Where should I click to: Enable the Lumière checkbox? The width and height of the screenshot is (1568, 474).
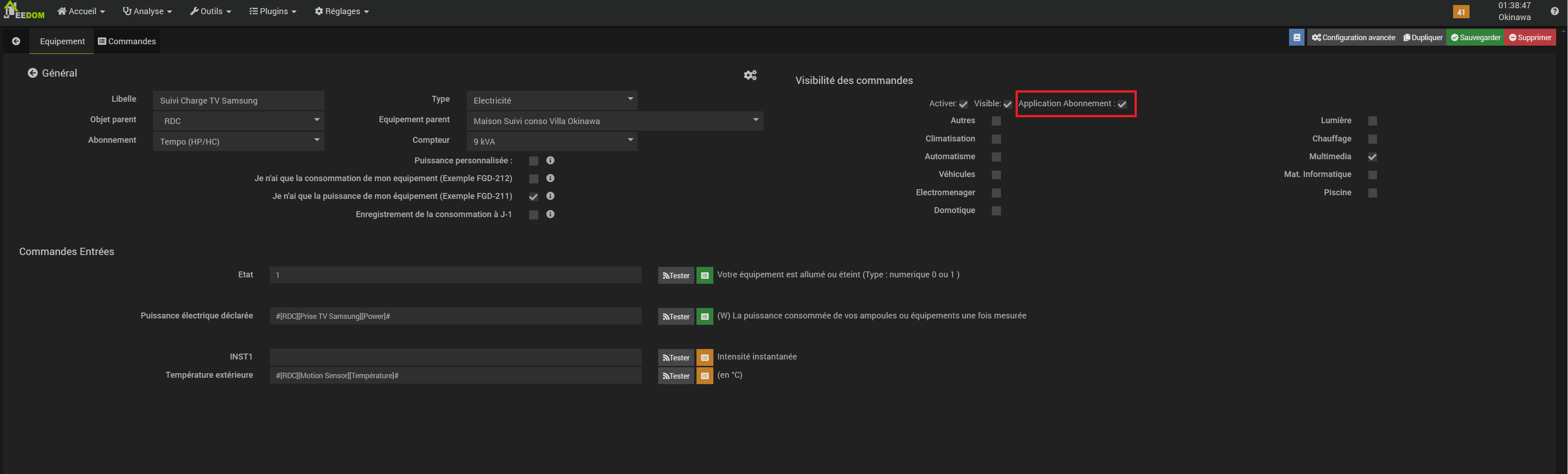(1372, 121)
